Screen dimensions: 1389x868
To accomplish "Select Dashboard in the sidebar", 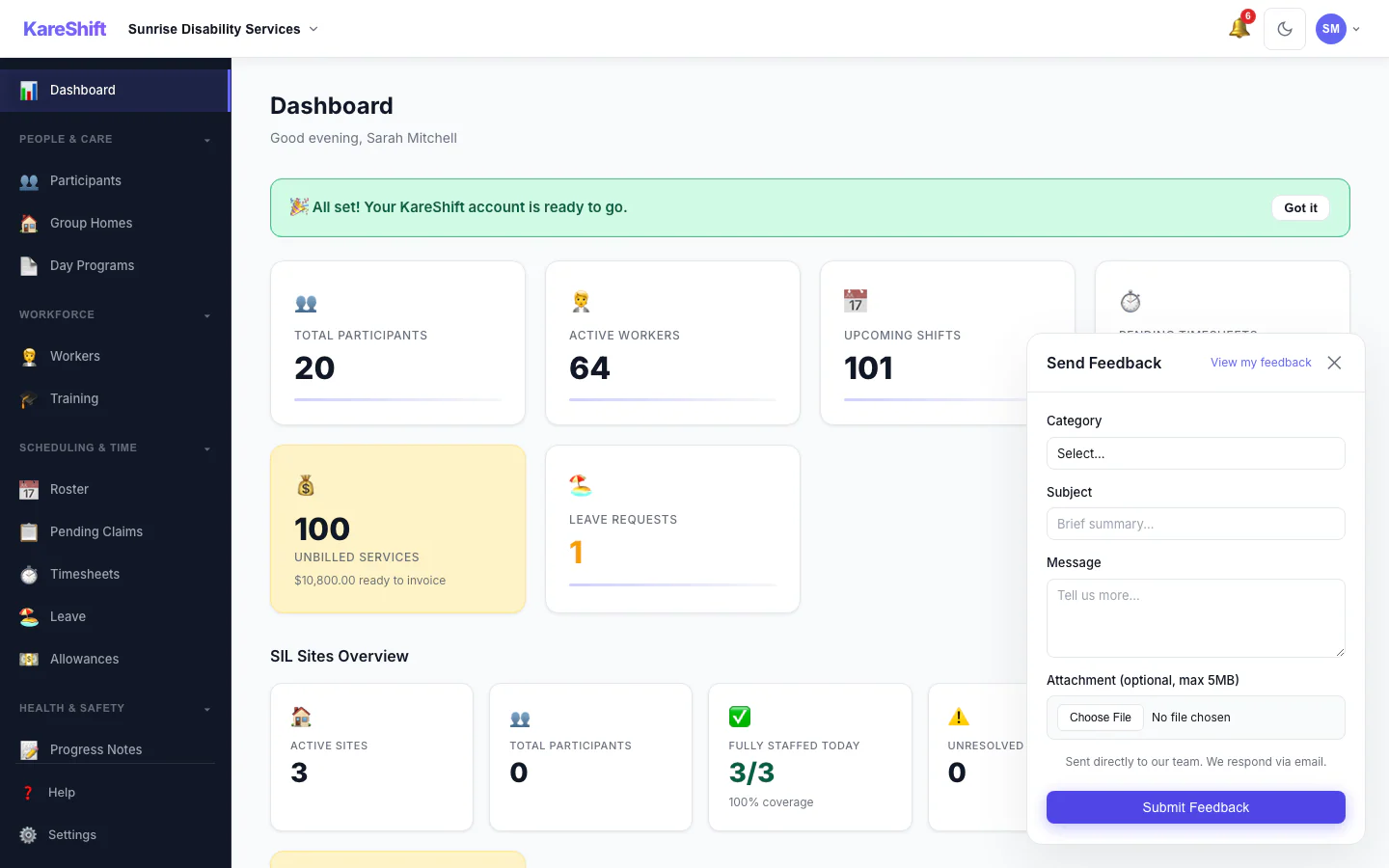I will [115, 91].
